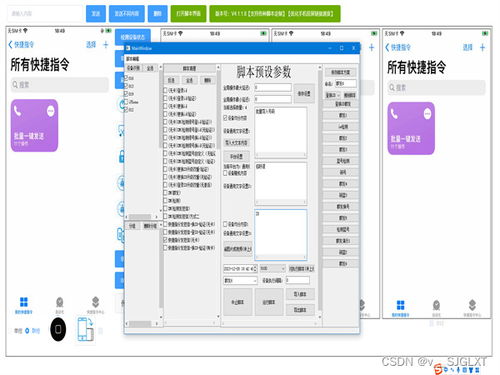Image resolution: width=500 pixels, height=375 pixels.
Task: Tap 选择 in the rightmost phone header
Action: click(x=468, y=48)
